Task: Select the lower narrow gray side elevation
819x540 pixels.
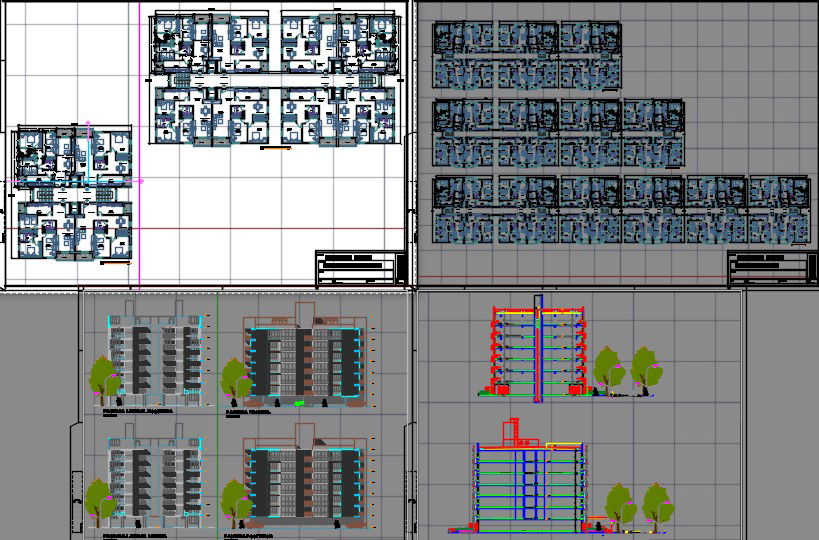Action: (155, 477)
